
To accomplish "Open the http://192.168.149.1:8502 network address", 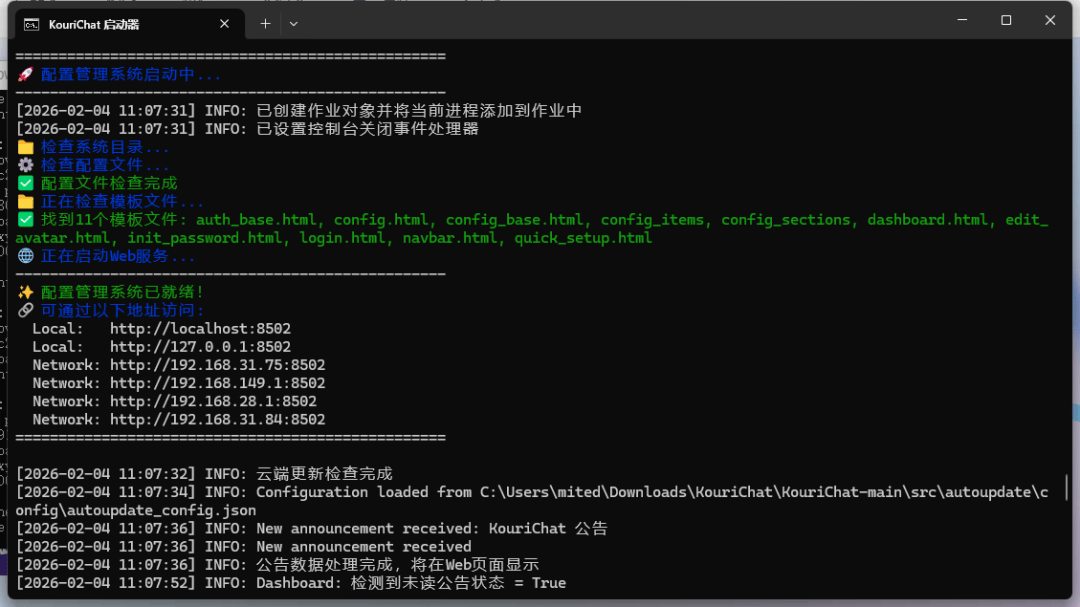I will coord(218,383).
